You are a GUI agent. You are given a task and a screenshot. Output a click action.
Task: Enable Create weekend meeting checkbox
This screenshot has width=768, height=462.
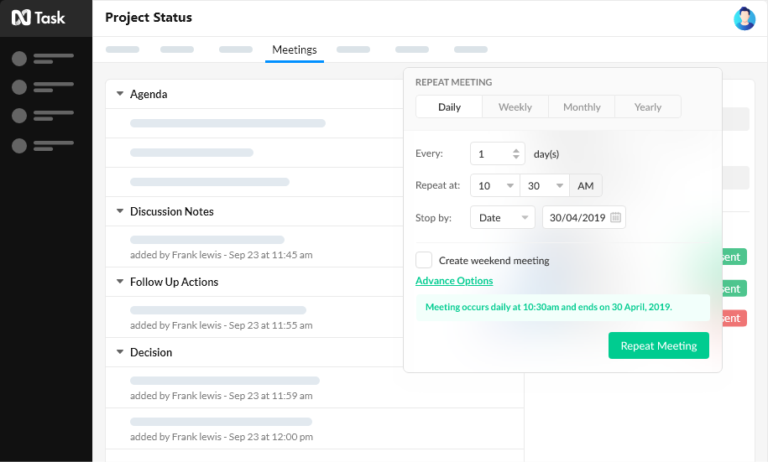[424, 260]
